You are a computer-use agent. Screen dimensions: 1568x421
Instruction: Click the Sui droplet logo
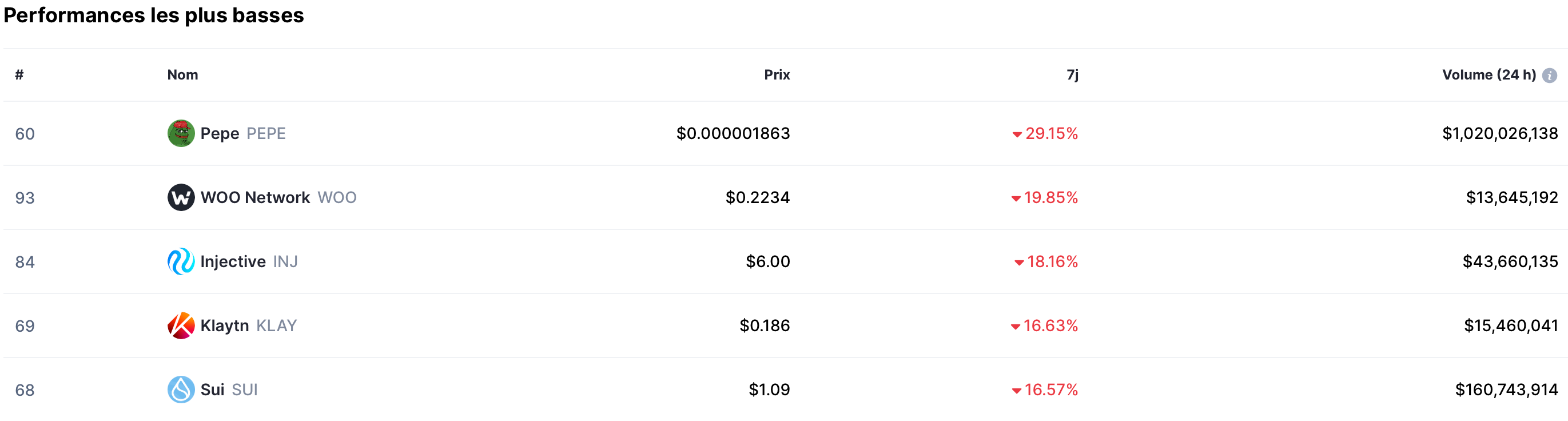click(x=181, y=390)
